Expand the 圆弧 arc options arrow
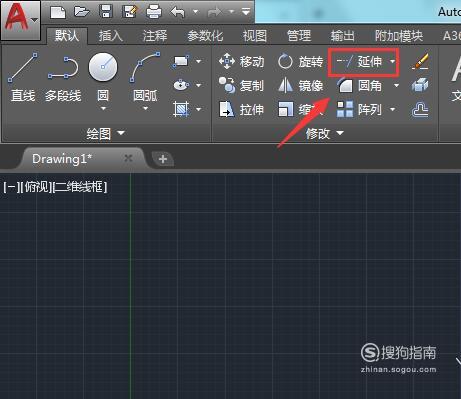The width and height of the screenshot is (461, 399). point(145,108)
